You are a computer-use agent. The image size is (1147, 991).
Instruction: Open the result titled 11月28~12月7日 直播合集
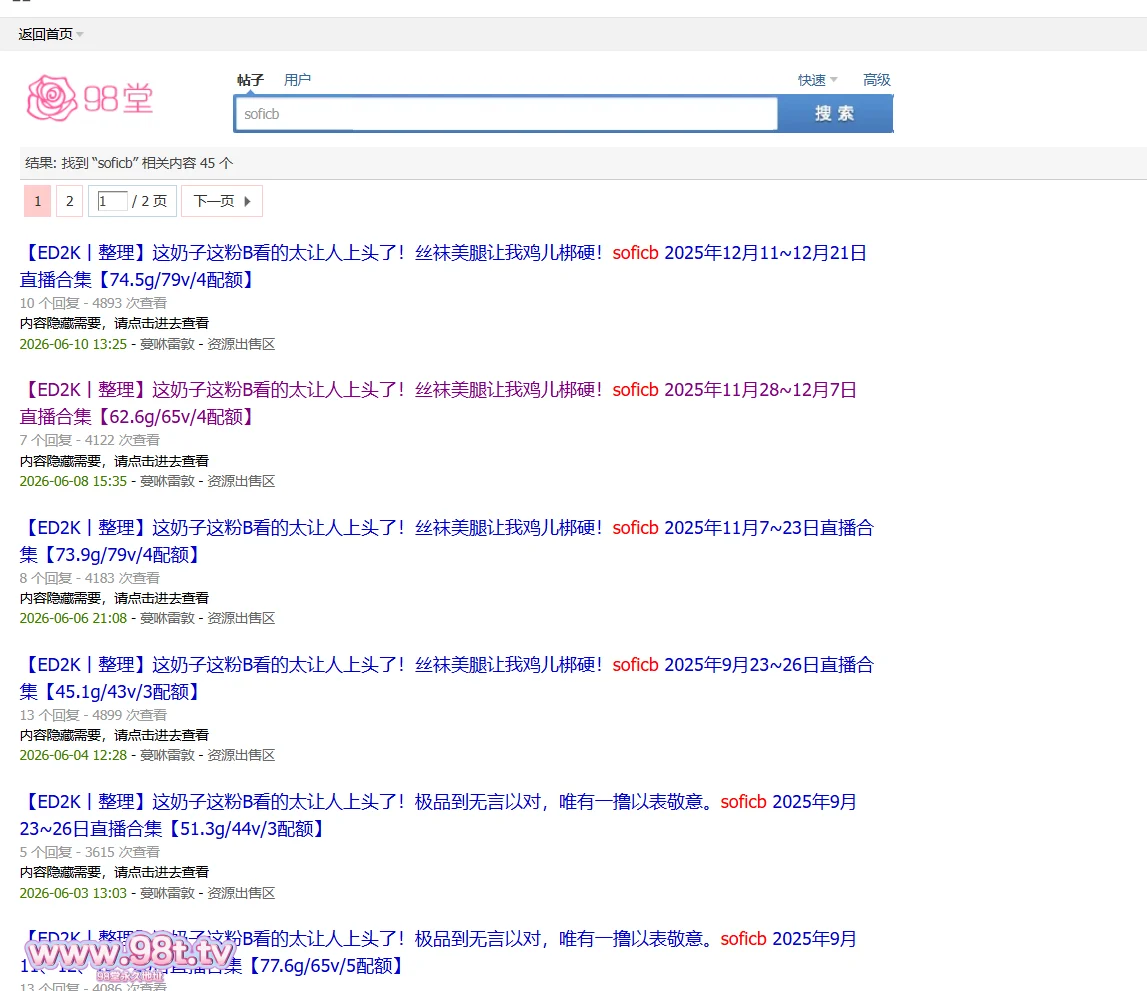[x=438, y=403]
